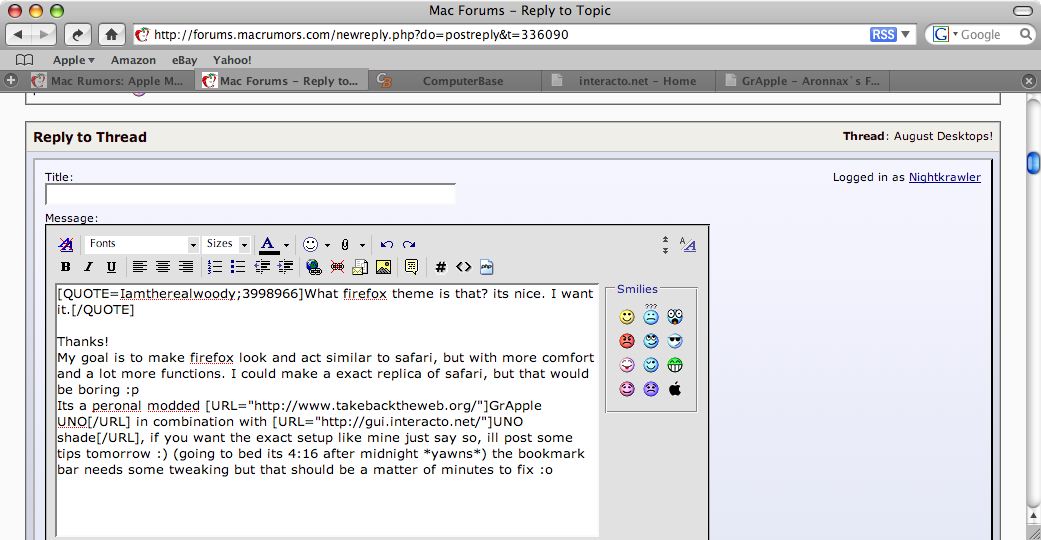This screenshot has height=540, width=1041.
Task: Reload the page
Action: coord(78,35)
